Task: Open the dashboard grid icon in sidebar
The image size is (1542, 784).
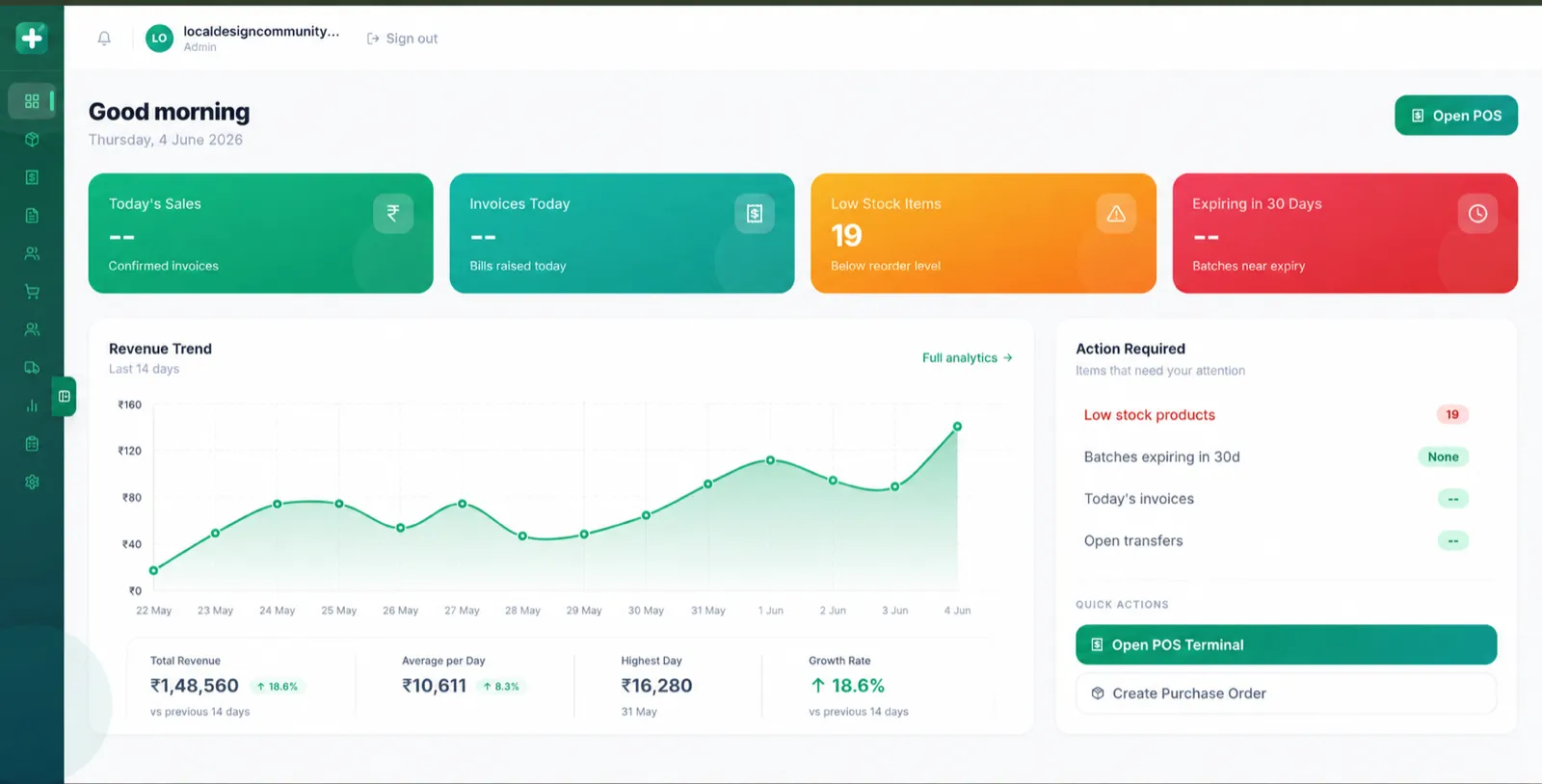Action: [x=32, y=101]
